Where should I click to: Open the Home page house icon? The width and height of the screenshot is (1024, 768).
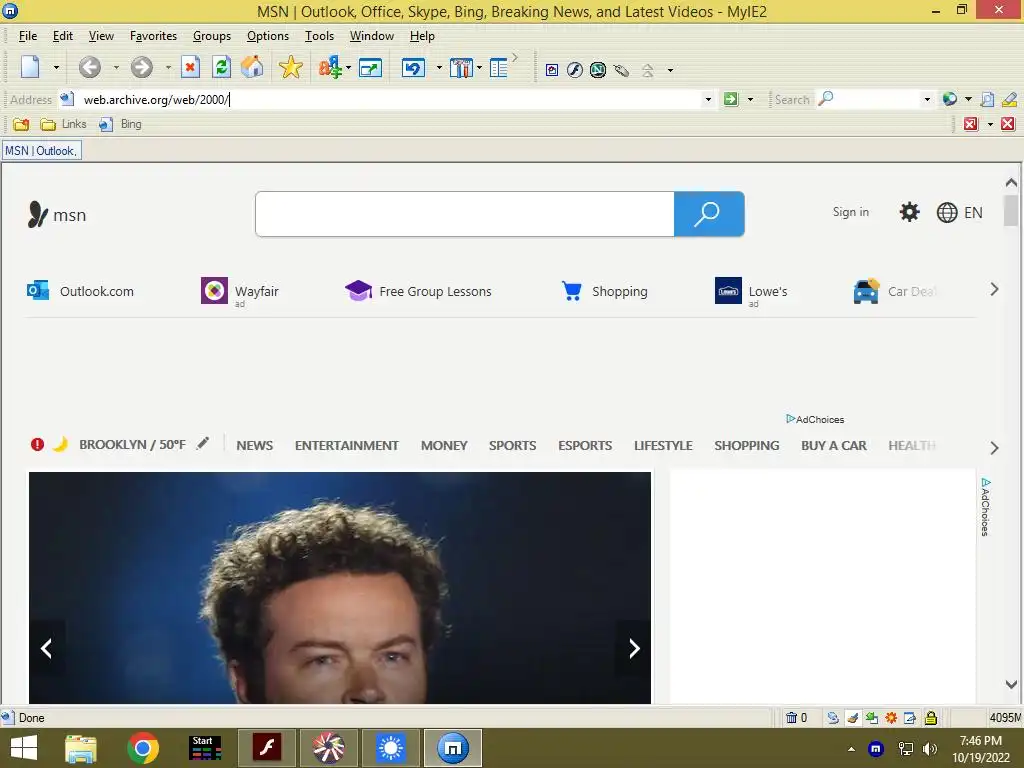(x=252, y=67)
